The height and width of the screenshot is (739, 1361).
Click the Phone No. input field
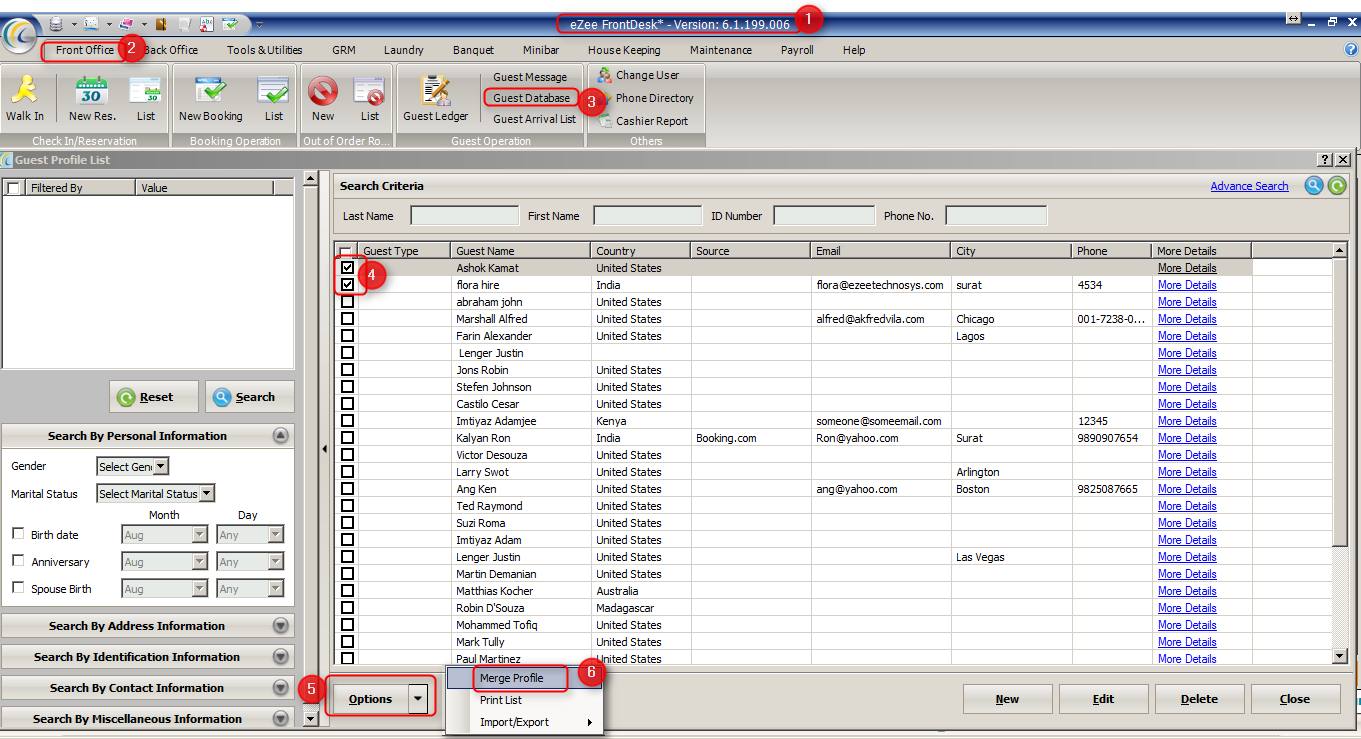996,215
